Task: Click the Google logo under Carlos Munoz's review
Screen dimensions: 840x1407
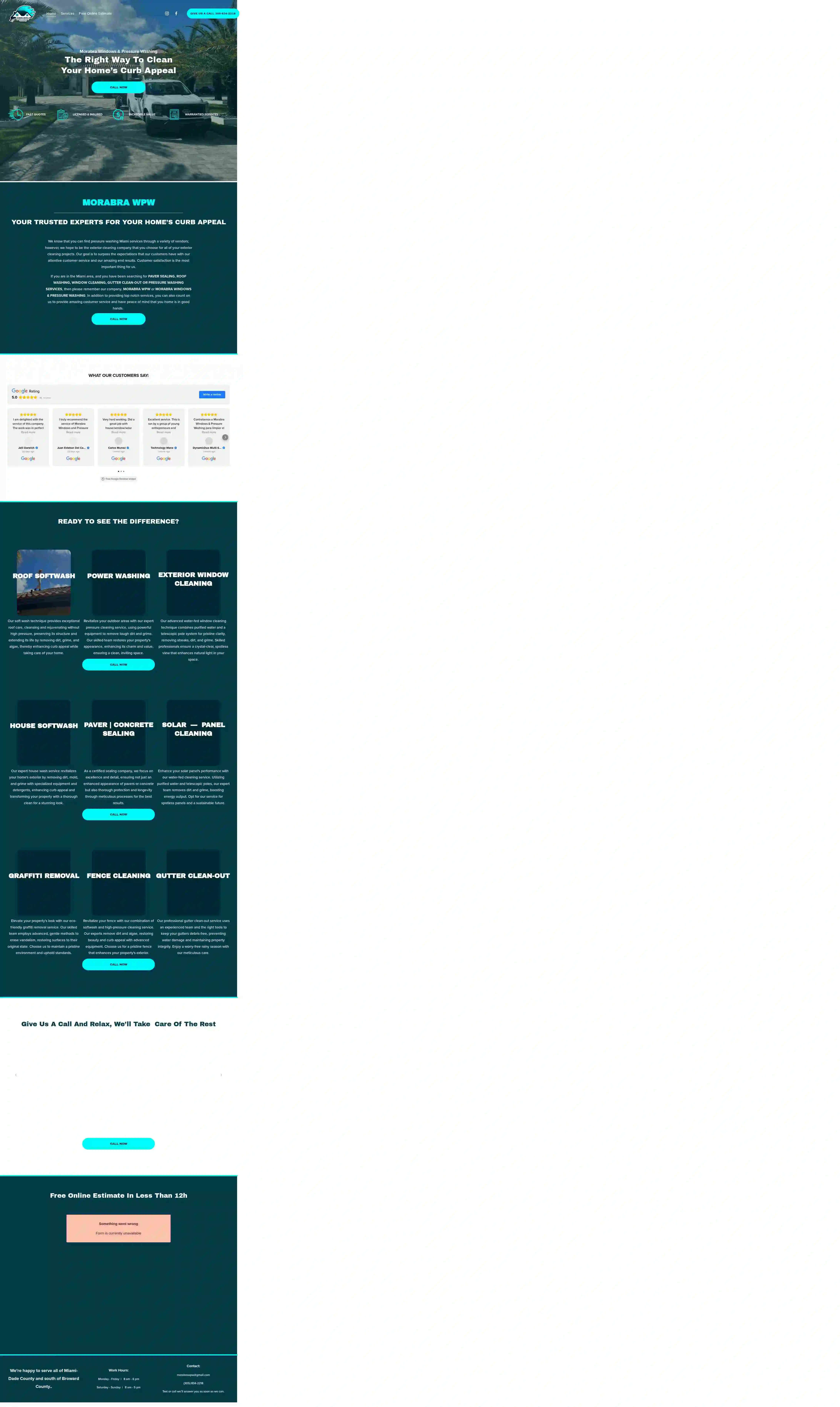Action: point(118,458)
